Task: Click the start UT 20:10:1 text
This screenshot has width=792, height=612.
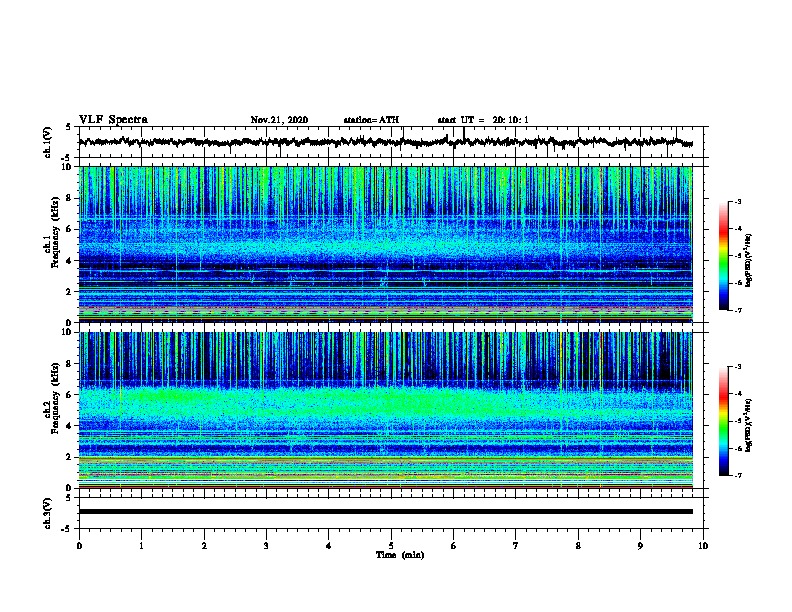Action: tap(483, 120)
